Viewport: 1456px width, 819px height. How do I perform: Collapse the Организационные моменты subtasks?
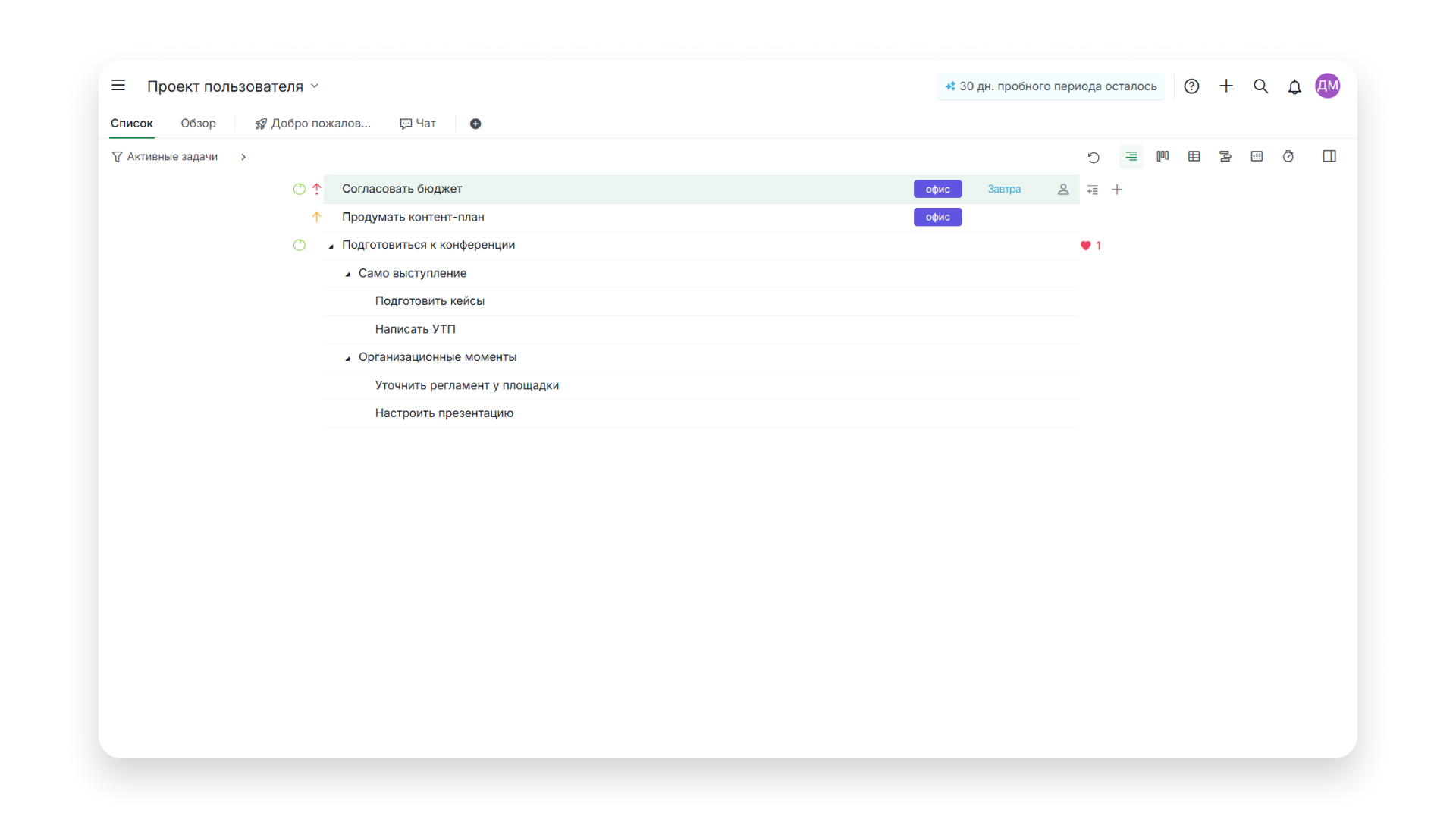tap(348, 358)
